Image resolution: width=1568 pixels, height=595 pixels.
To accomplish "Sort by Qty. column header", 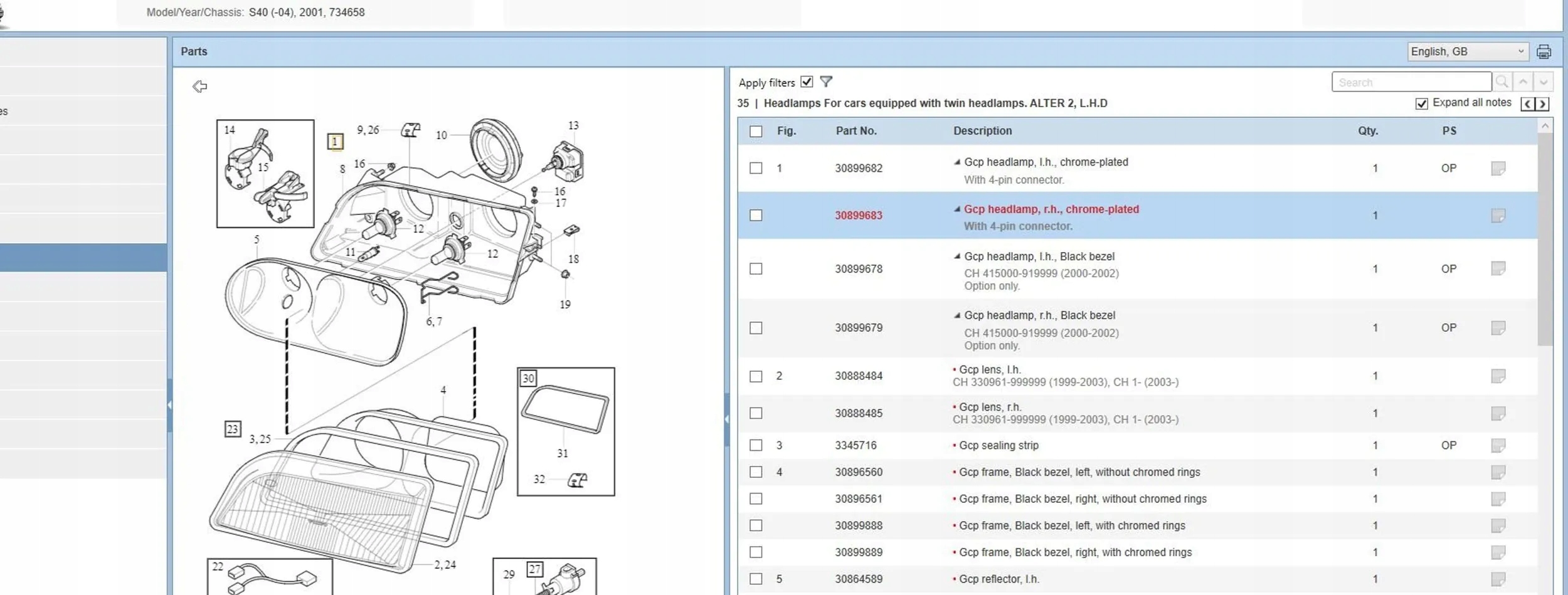I will pos(1368,131).
